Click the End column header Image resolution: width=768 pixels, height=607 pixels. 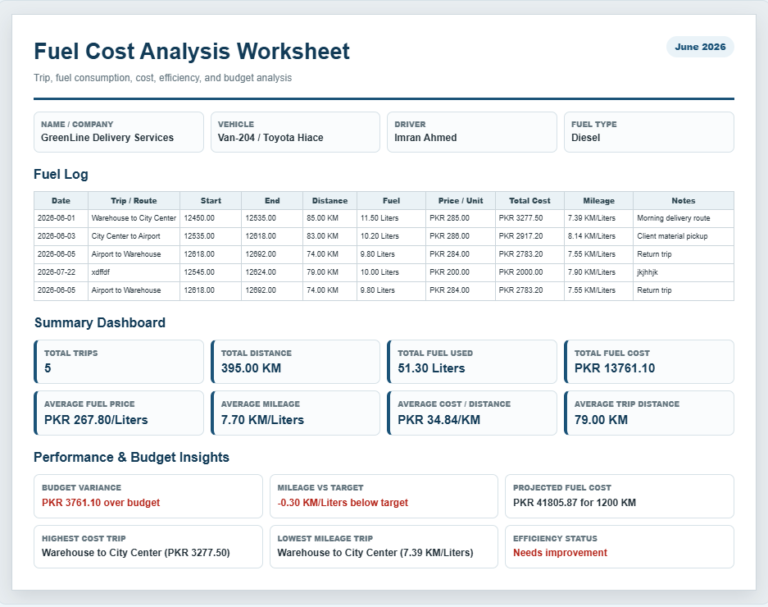[x=272, y=201]
